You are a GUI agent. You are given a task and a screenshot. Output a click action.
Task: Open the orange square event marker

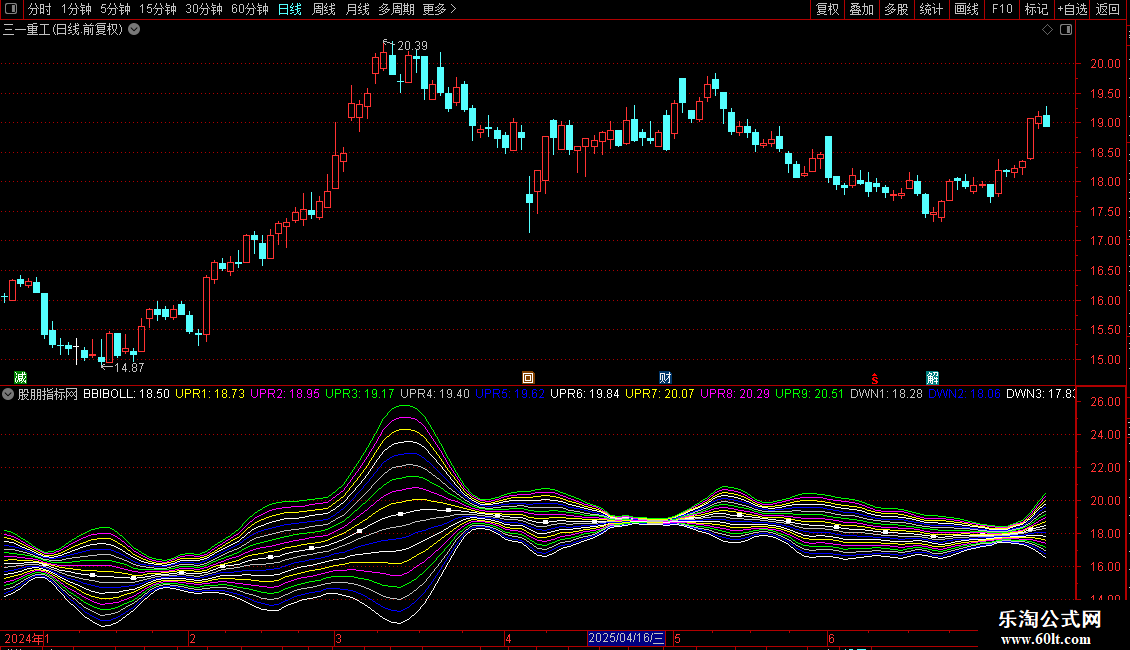pyautogui.click(x=528, y=378)
